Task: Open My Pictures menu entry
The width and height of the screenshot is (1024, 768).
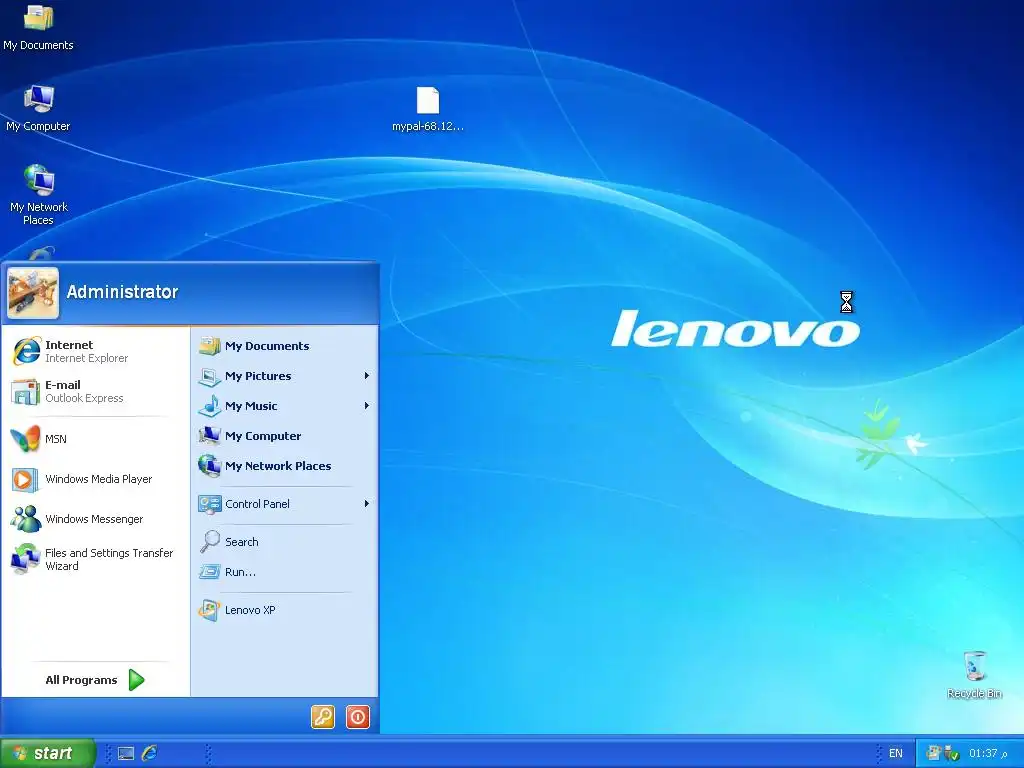Action: tap(284, 376)
